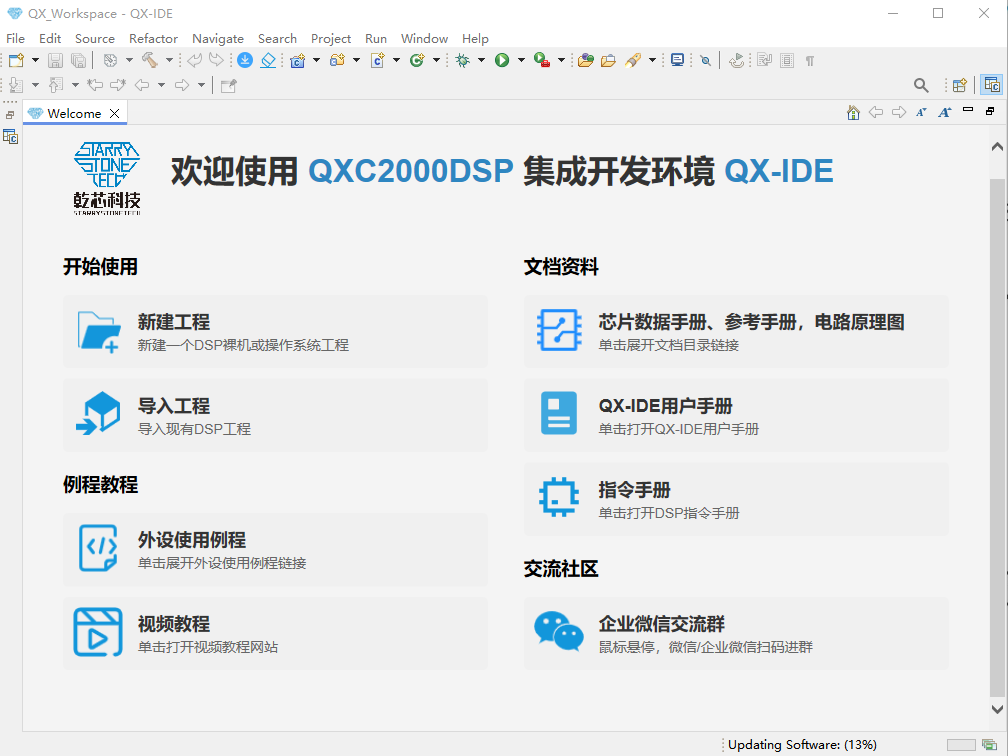This screenshot has width=1008, height=756.
Task: Open the QX-IDE用户手册 user manual card
Action: click(736, 415)
